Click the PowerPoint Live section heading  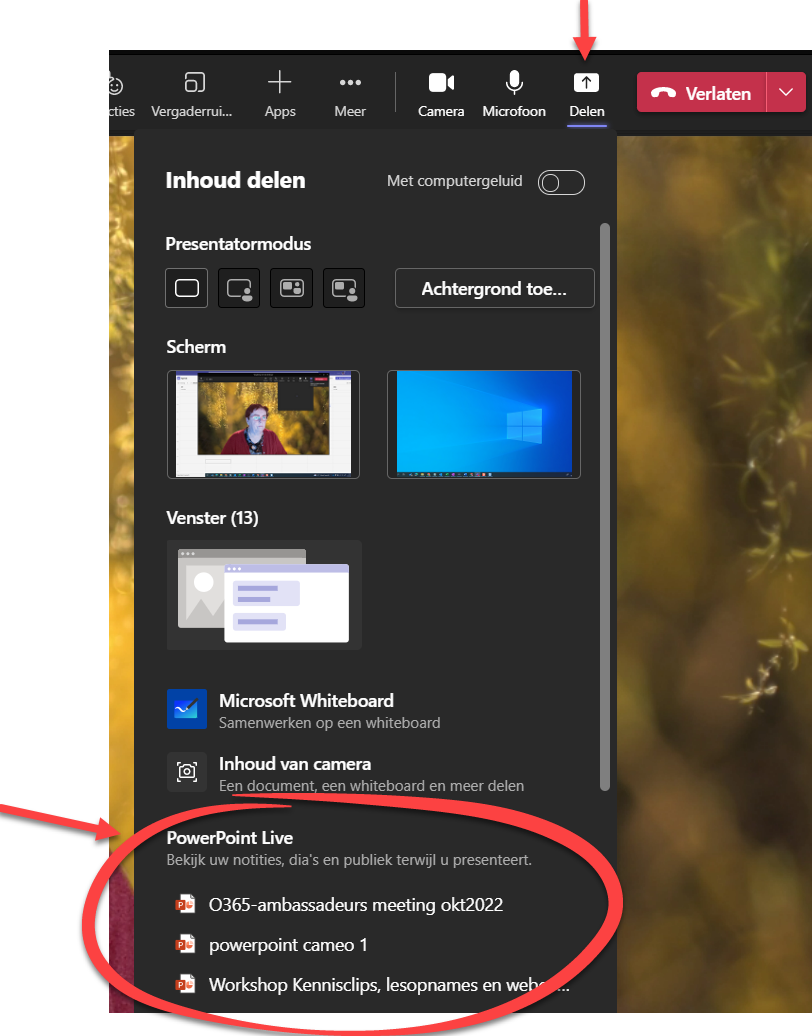click(230, 838)
